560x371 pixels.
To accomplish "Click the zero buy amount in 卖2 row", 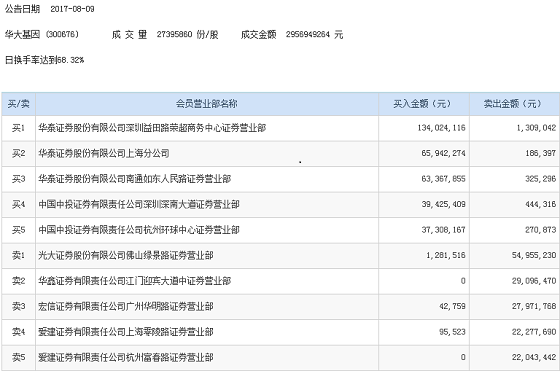I will point(463,281).
